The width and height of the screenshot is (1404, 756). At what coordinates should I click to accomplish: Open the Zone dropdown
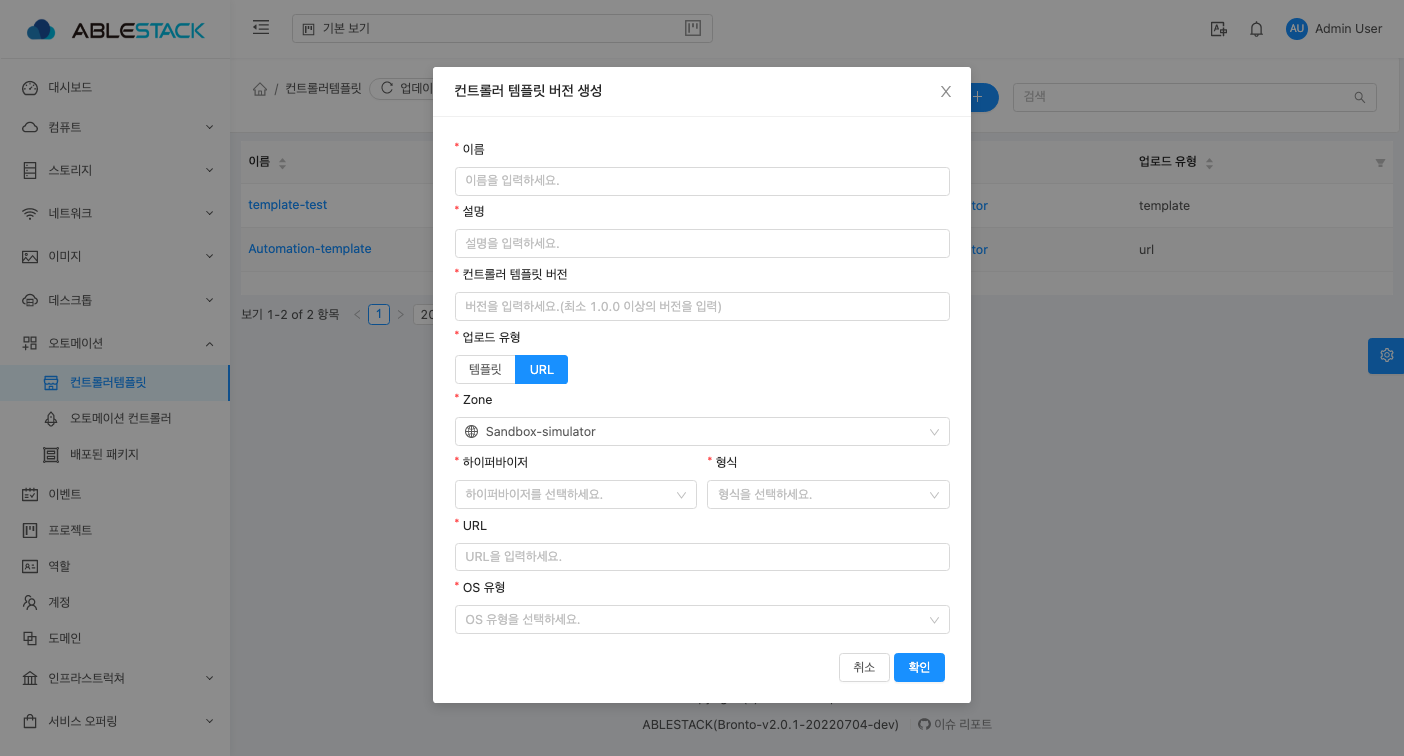(x=702, y=432)
